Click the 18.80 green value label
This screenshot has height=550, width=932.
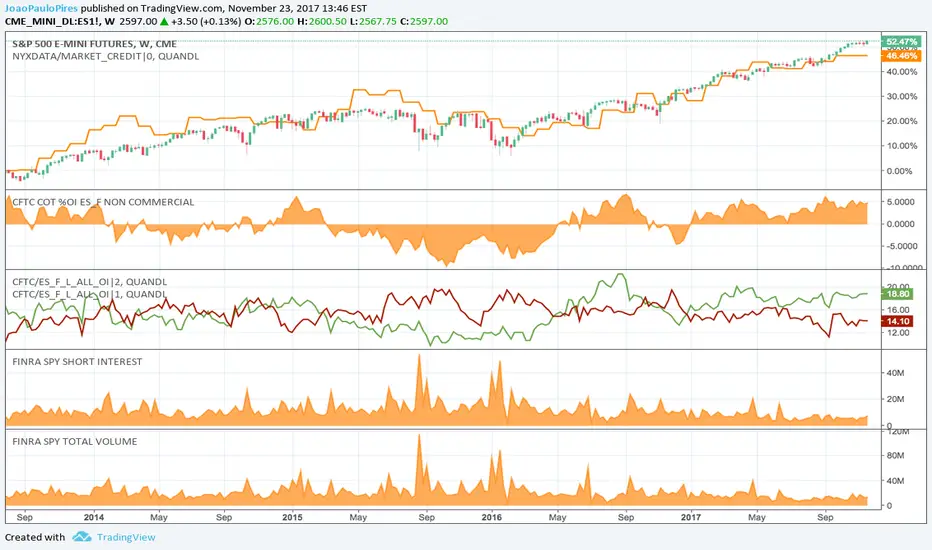click(x=898, y=294)
